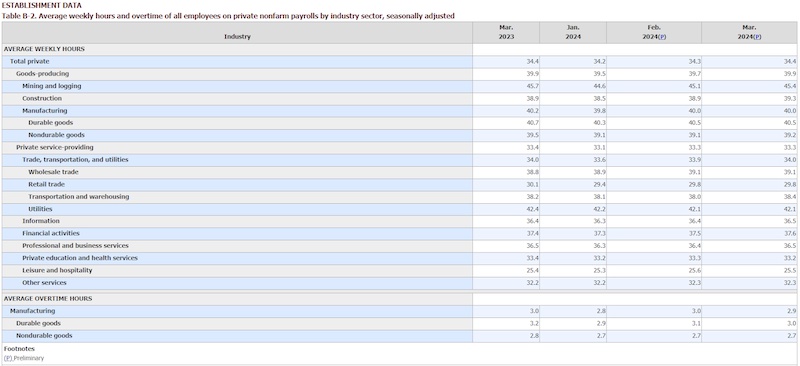Click Leisure and hospitality Jan. 2024 value 25.3
Viewport: 800px width, 366px height.
coord(599,270)
